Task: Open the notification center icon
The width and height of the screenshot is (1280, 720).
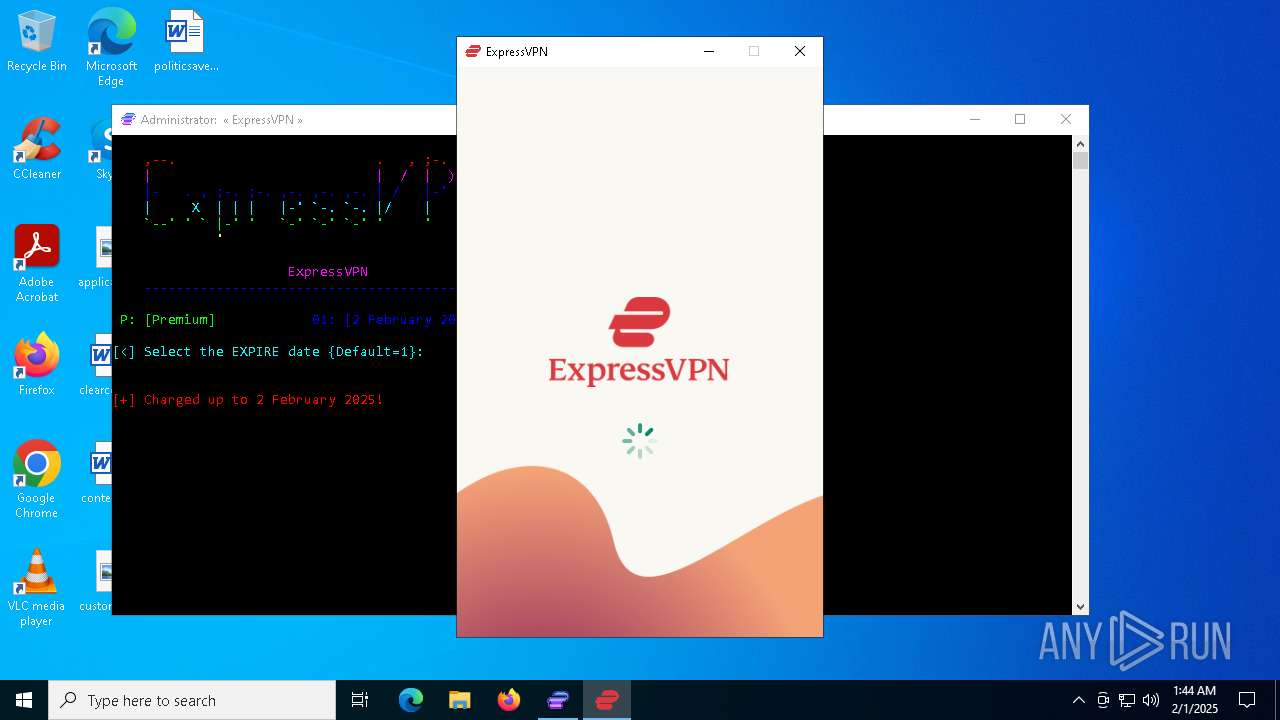Action: click(x=1247, y=700)
